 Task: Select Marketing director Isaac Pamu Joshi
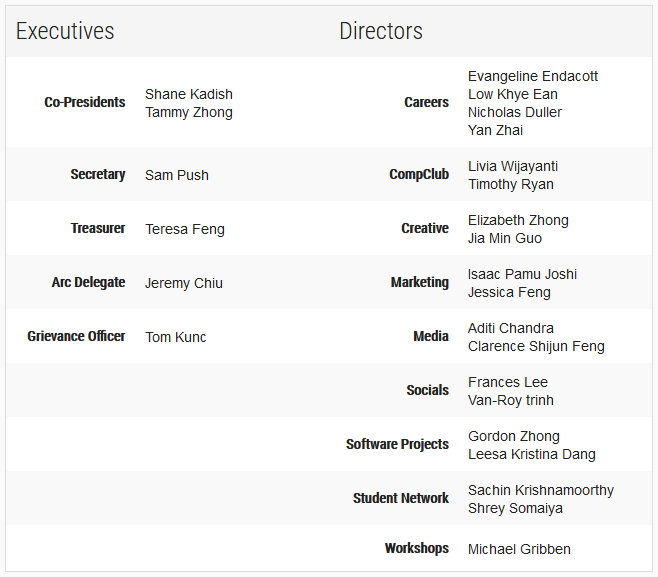(x=522, y=274)
